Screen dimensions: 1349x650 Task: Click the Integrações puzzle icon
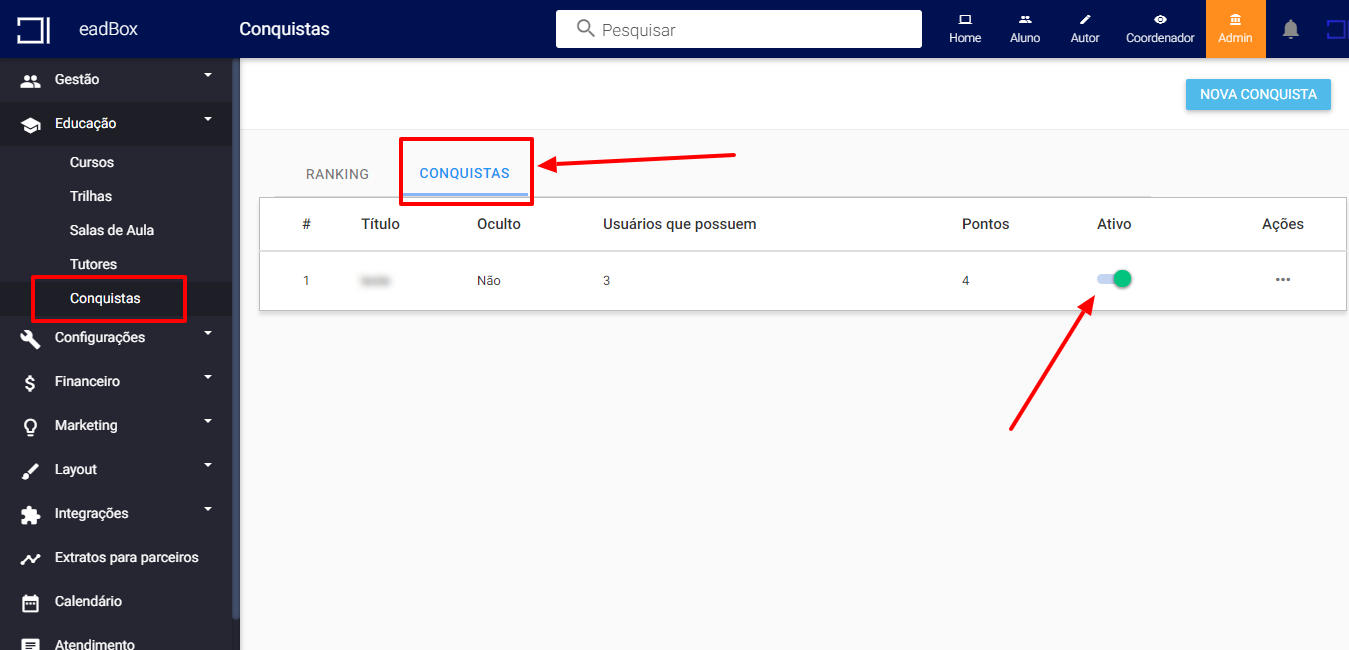(x=31, y=514)
